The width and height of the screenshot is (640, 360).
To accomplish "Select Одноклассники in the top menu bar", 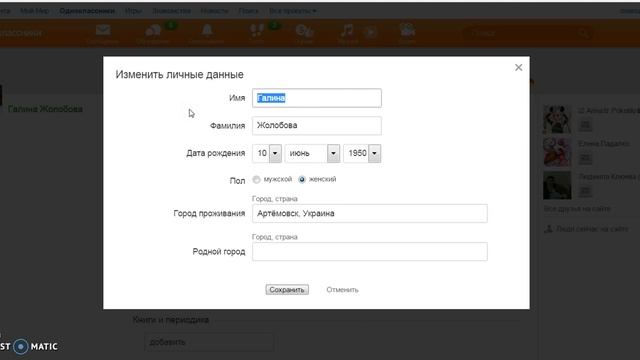I will point(87,11).
